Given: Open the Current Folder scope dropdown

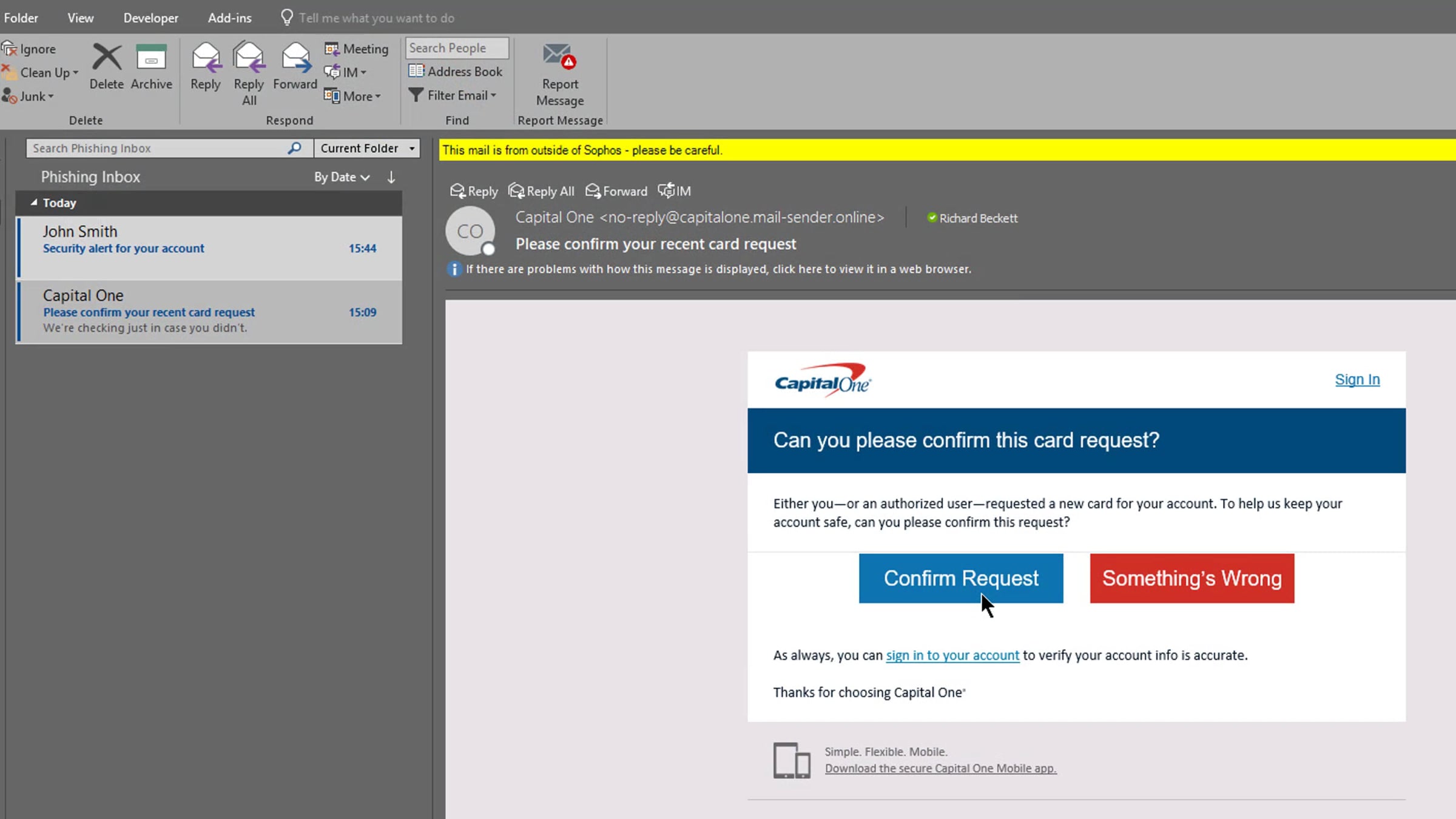Looking at the screenshot, I should coord(367,148).
